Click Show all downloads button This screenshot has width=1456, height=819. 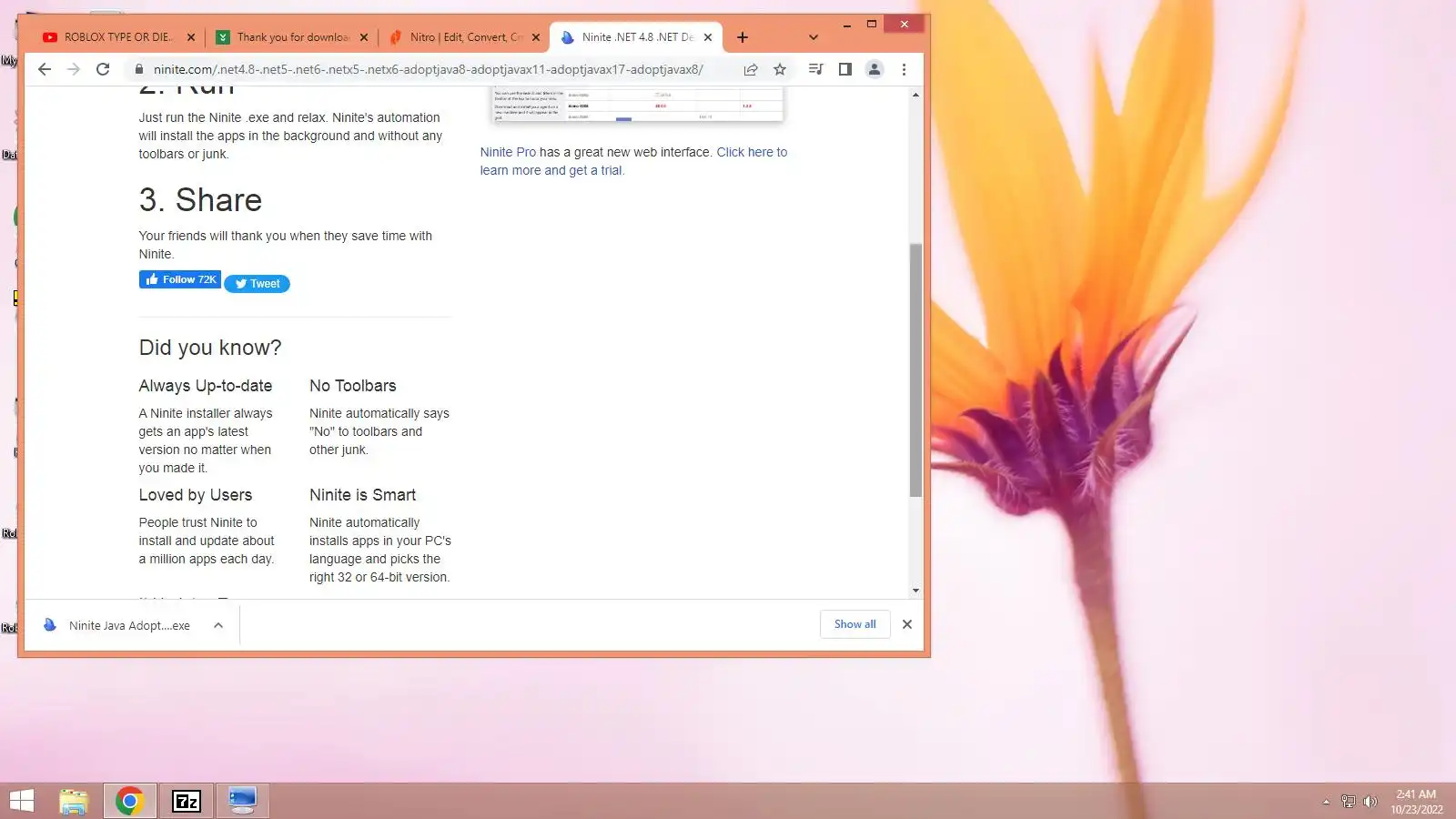click(855, 624)
